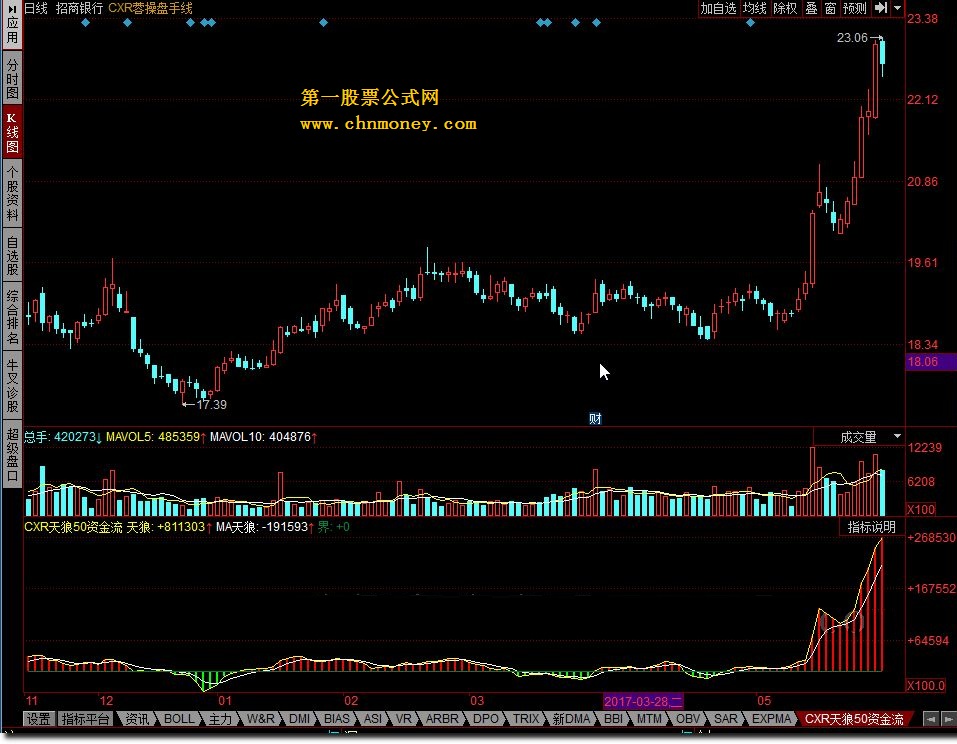957x744 pixels.
Task: Select the 主力 indicator tab
Action: click(x=220, y=719)
